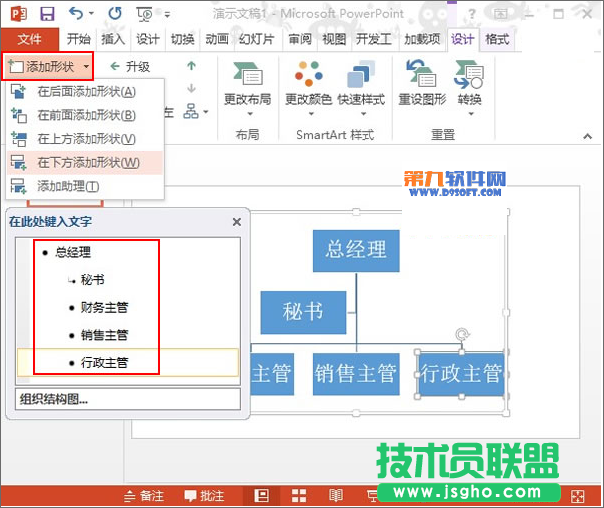Screen dimensions: 604x508
Task: Click fit slide to window icon
Action: point(578,496)
